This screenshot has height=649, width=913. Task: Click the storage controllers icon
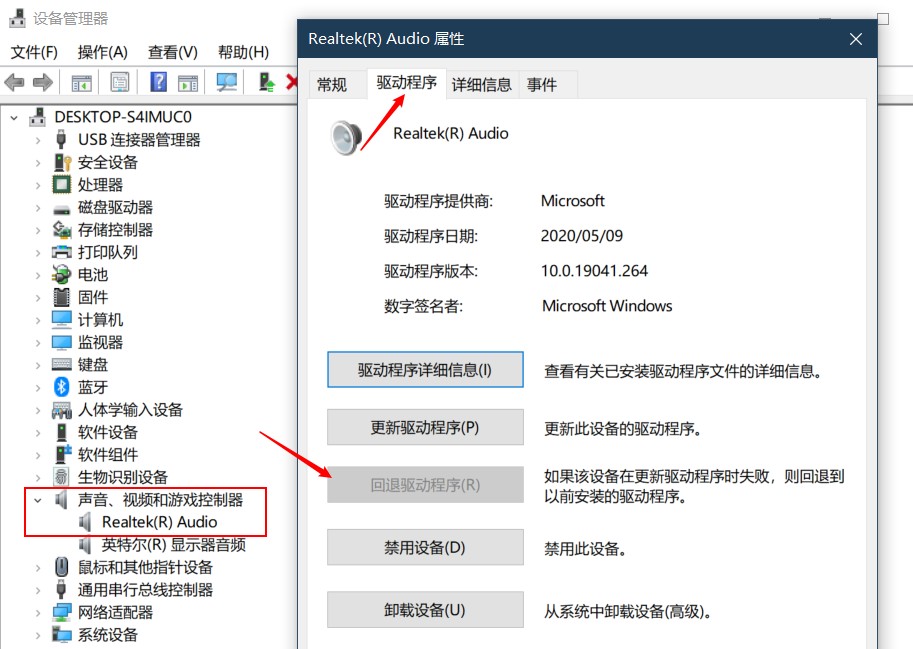(x=62, y=230)
